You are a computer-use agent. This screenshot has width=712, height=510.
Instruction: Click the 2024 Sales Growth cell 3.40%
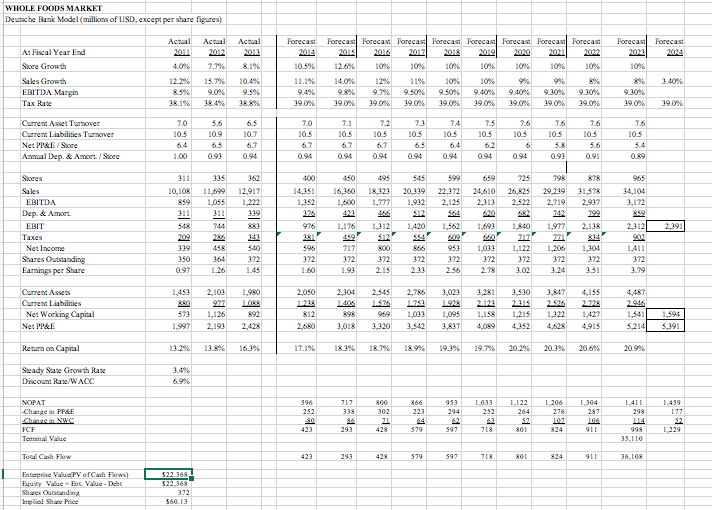pos(672,81)
